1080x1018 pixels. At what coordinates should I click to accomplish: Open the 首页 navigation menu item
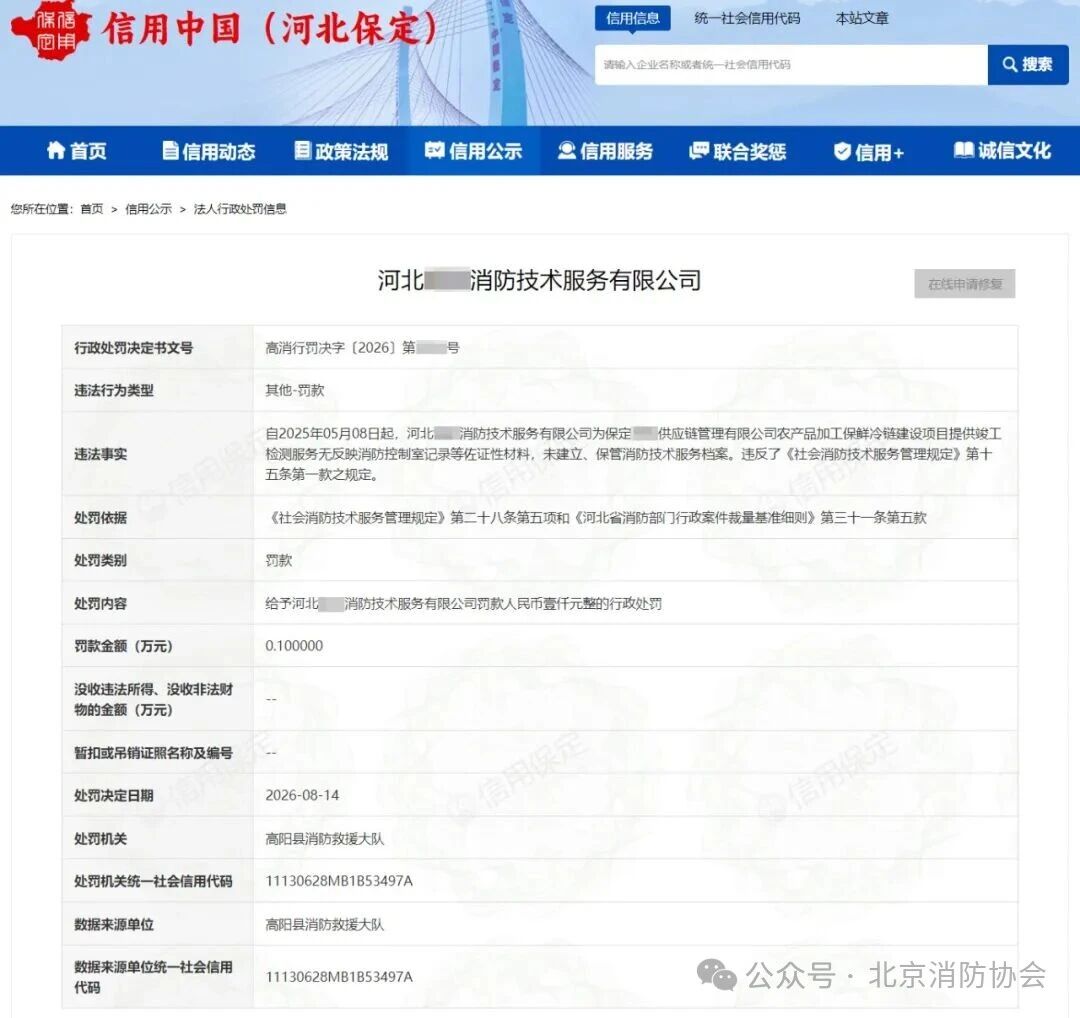[x=76, y=151]
